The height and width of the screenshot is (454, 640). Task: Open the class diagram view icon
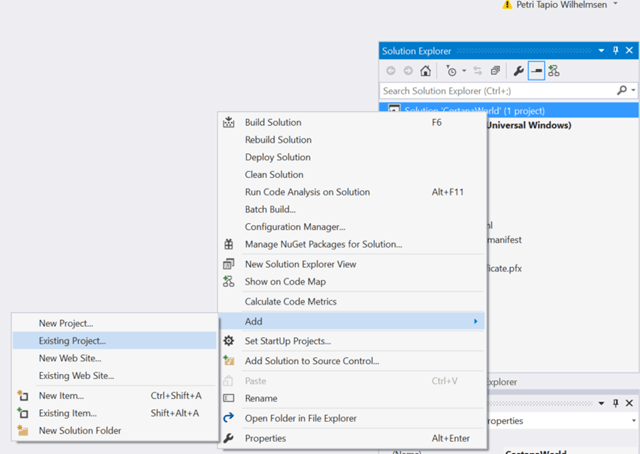(553, 71)
